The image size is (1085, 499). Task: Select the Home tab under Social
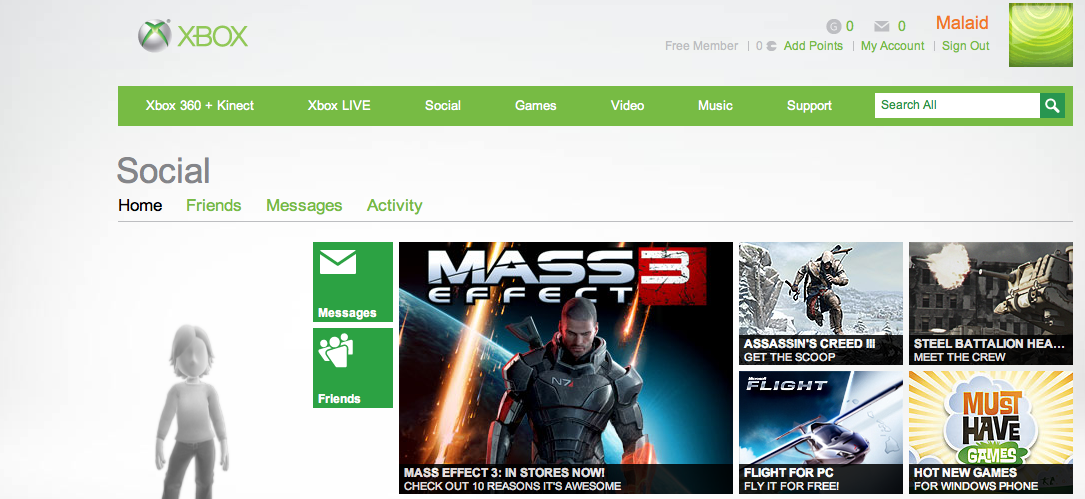(140, 205)
